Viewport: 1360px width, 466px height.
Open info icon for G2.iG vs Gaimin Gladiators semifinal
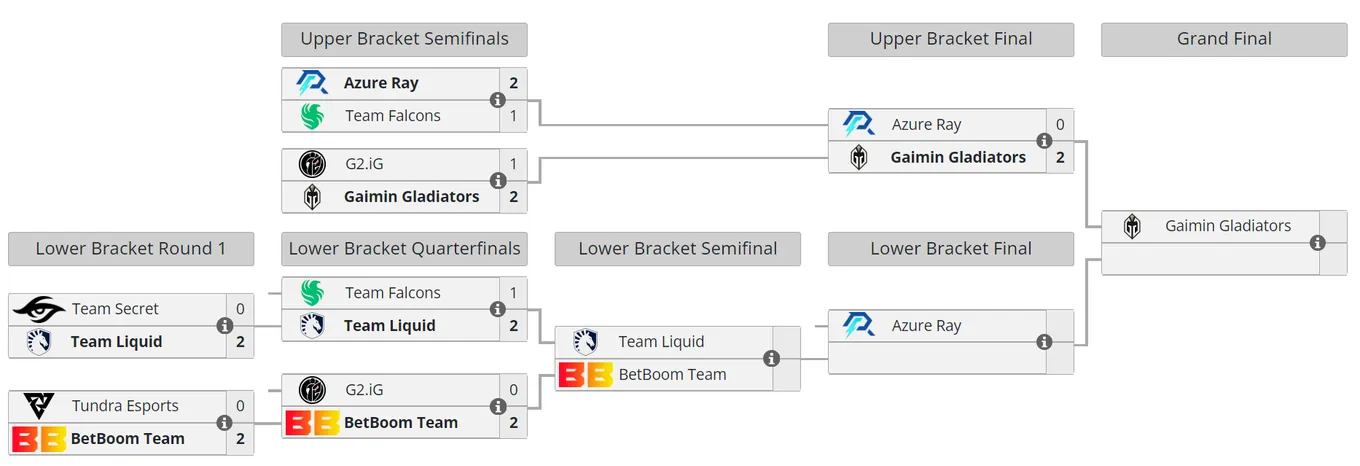coord(497,181)
